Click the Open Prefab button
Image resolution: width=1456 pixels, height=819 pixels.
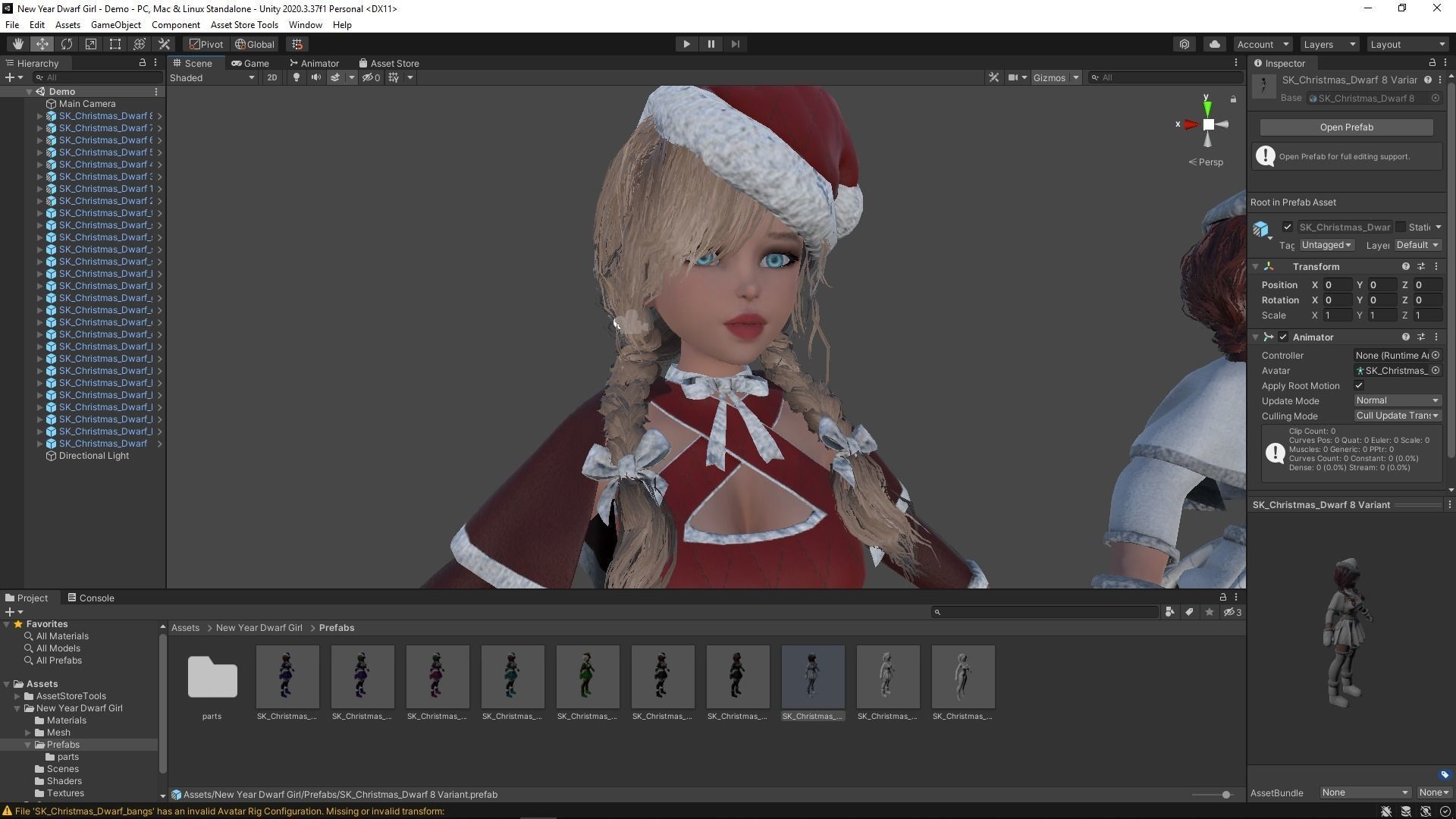pos(1346,127)
